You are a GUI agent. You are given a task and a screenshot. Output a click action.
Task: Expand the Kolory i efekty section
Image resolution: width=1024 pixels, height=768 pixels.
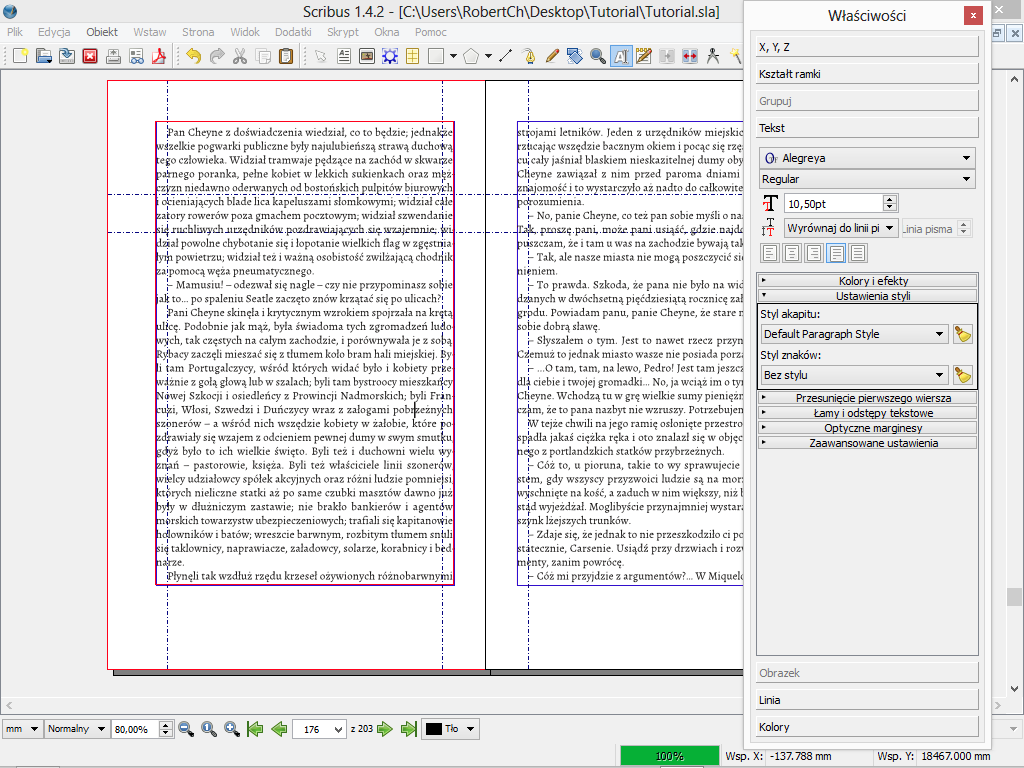pyautogui.click(x=867, y=281)
